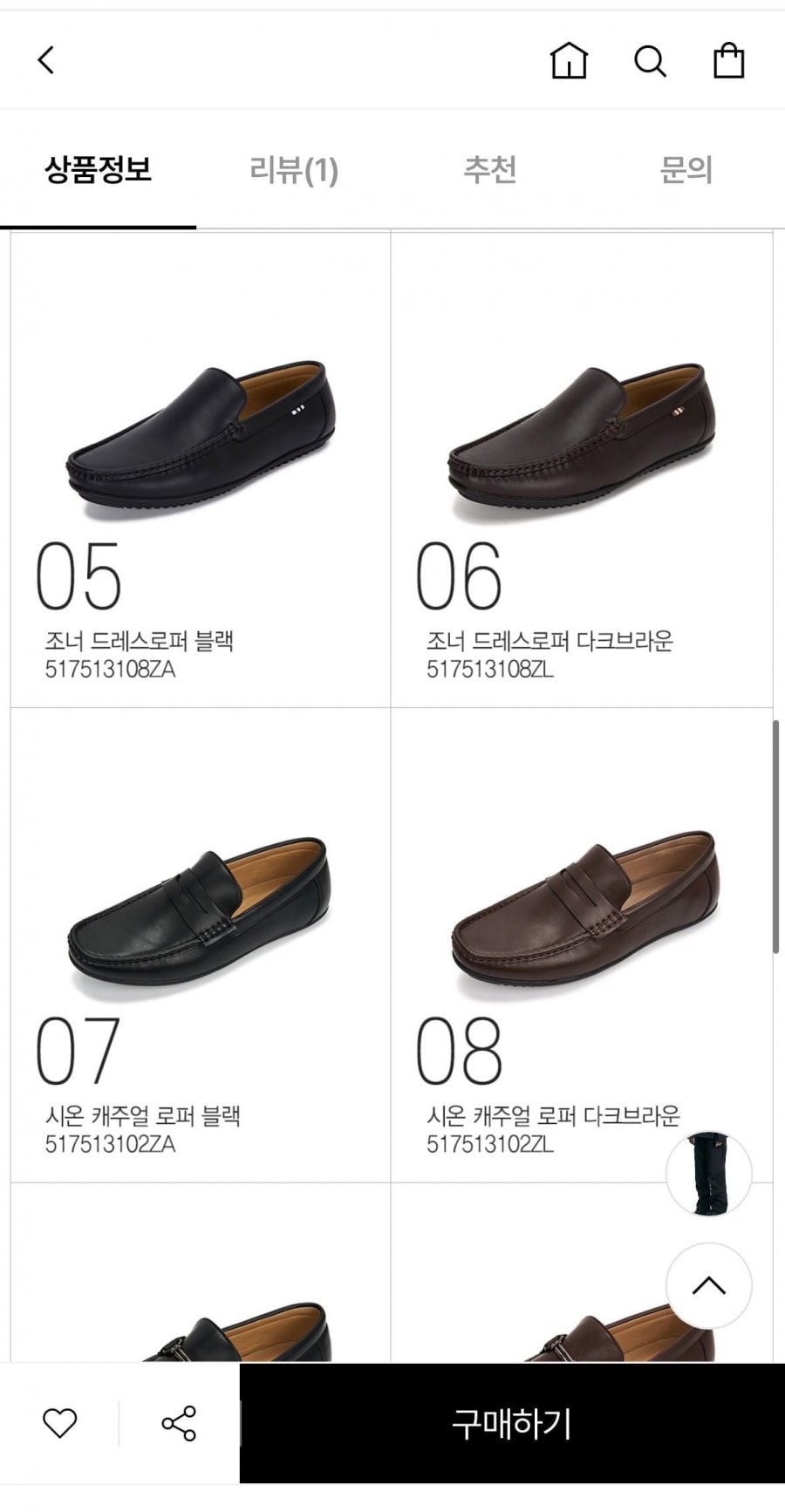Open the shopping bag cart

pos(728,60)
